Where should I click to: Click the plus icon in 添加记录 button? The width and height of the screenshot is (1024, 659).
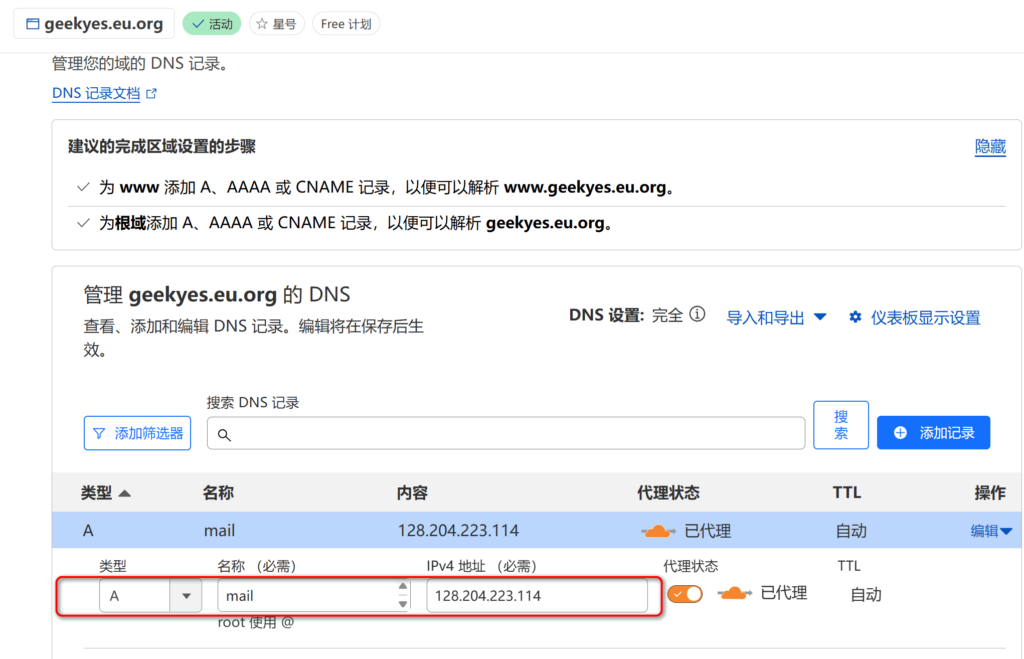[x=900, y=433]
